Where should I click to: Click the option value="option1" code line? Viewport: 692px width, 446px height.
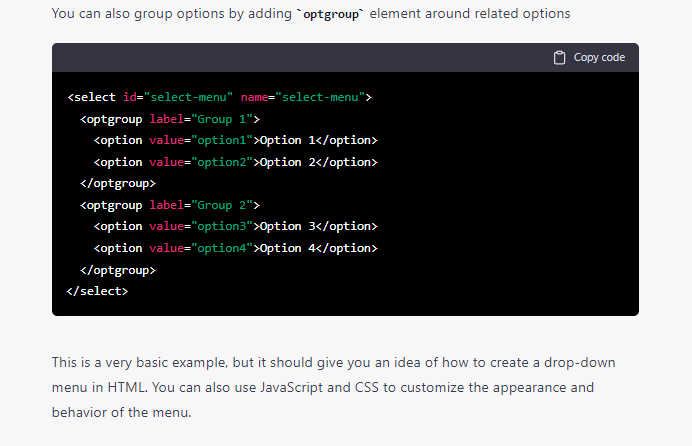pos(236,140)
